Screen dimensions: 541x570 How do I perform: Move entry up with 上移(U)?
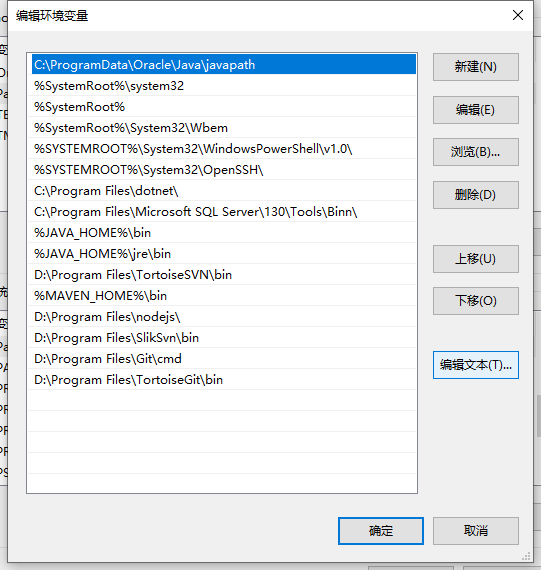coord(476,259)
